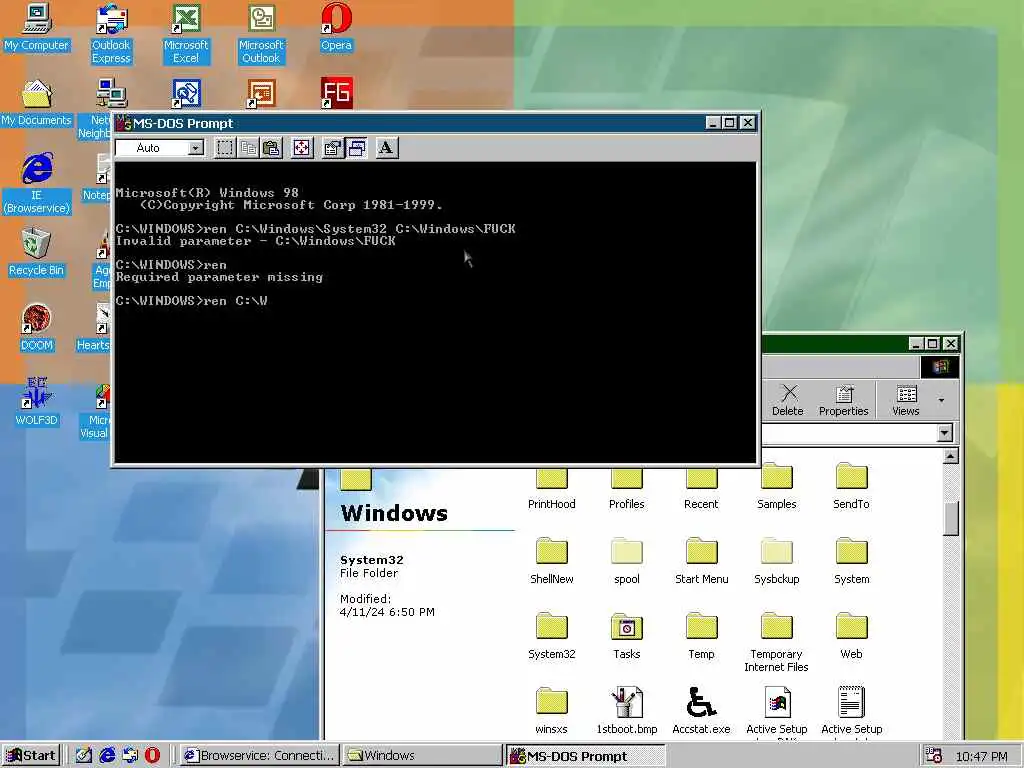This screenshot has height=768, width=1024.
Task: Select the Microsoft Excel desktop shortcut
Action: coord(186,34)
